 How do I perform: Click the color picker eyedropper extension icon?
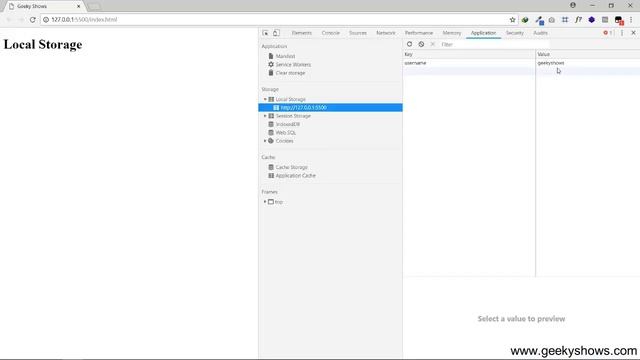click(539, 20)
